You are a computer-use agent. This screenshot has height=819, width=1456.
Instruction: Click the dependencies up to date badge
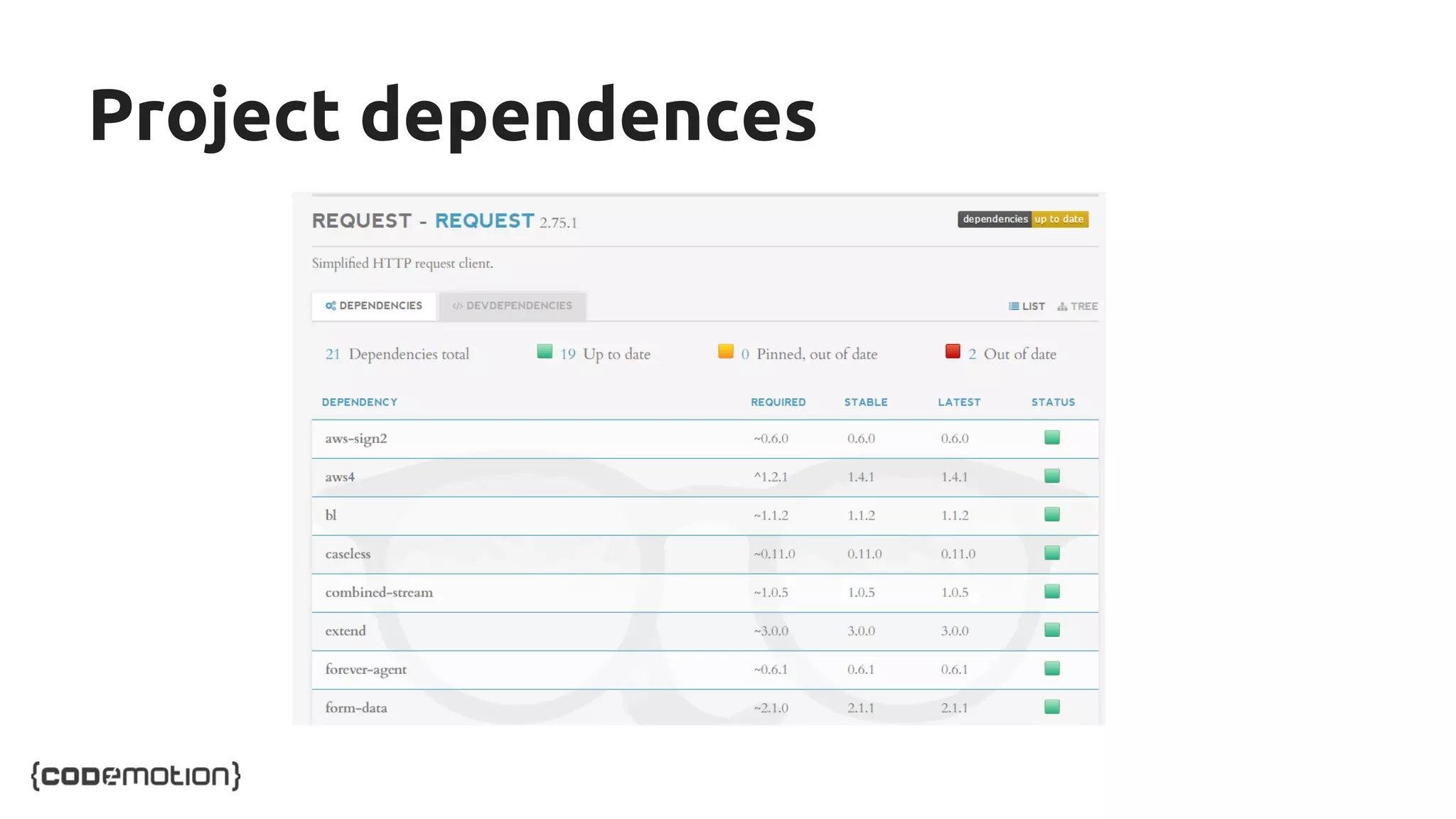(x=1022, y=219)
